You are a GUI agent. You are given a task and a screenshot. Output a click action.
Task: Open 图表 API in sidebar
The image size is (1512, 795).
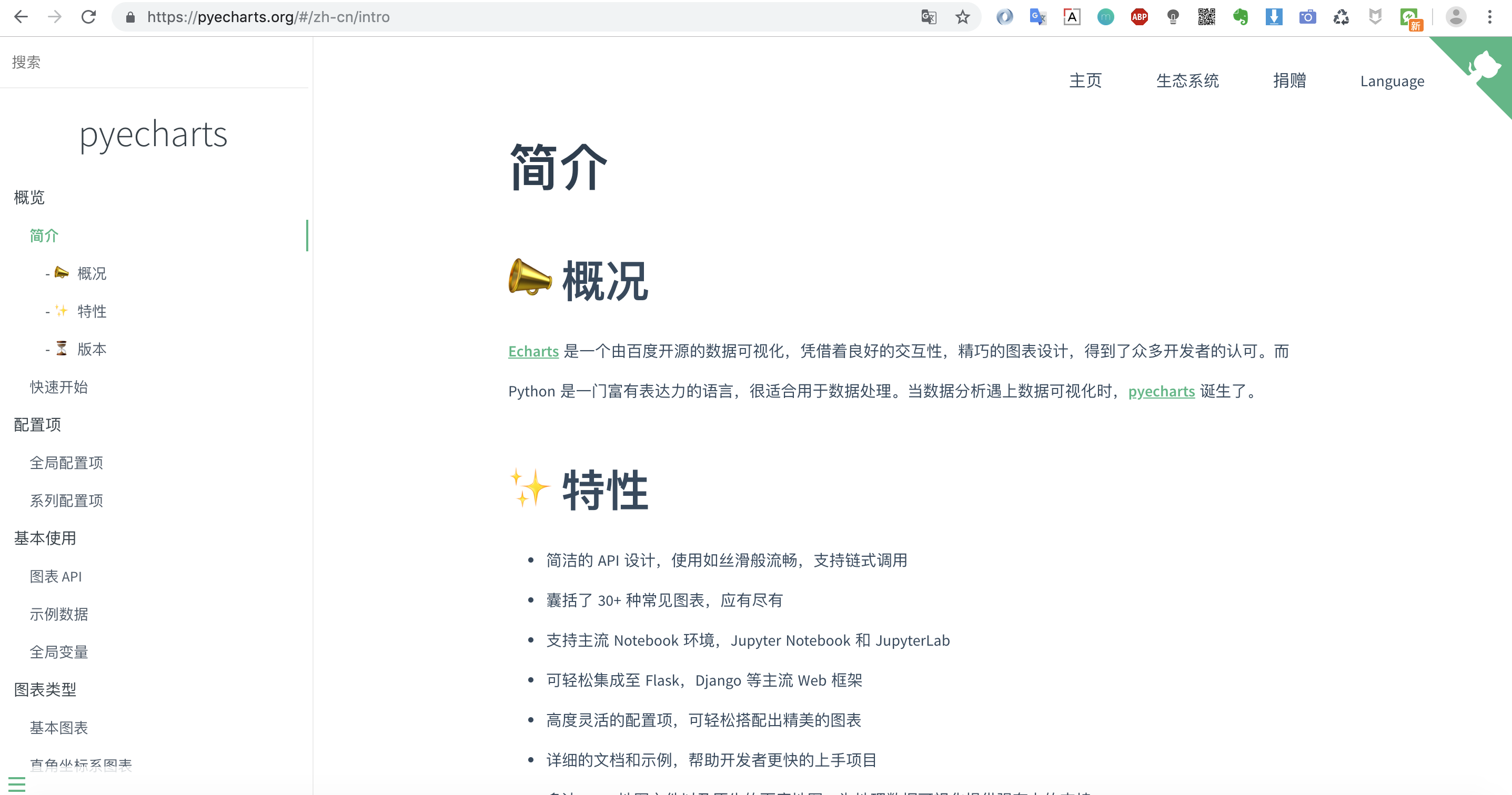coord(56,576)
